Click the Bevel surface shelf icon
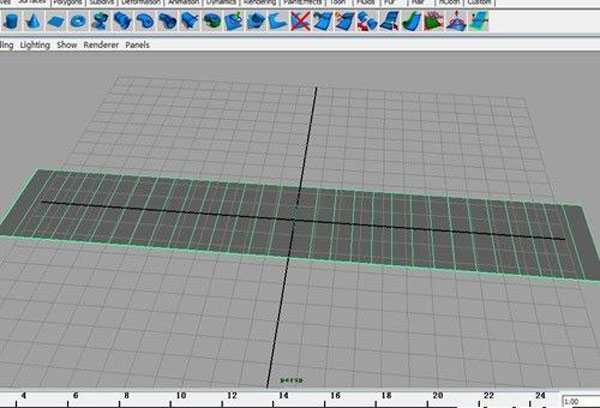600x408 pixels. coord(256,21)
